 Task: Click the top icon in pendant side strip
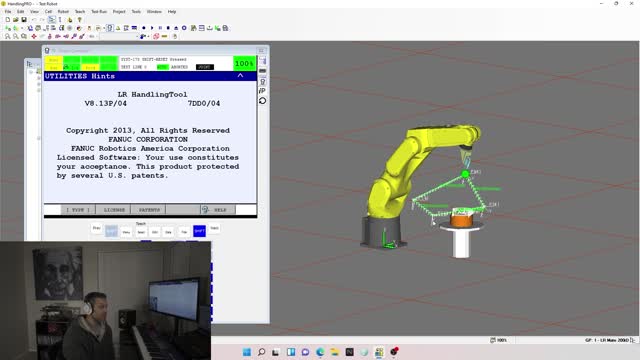(x=262, y=61)
